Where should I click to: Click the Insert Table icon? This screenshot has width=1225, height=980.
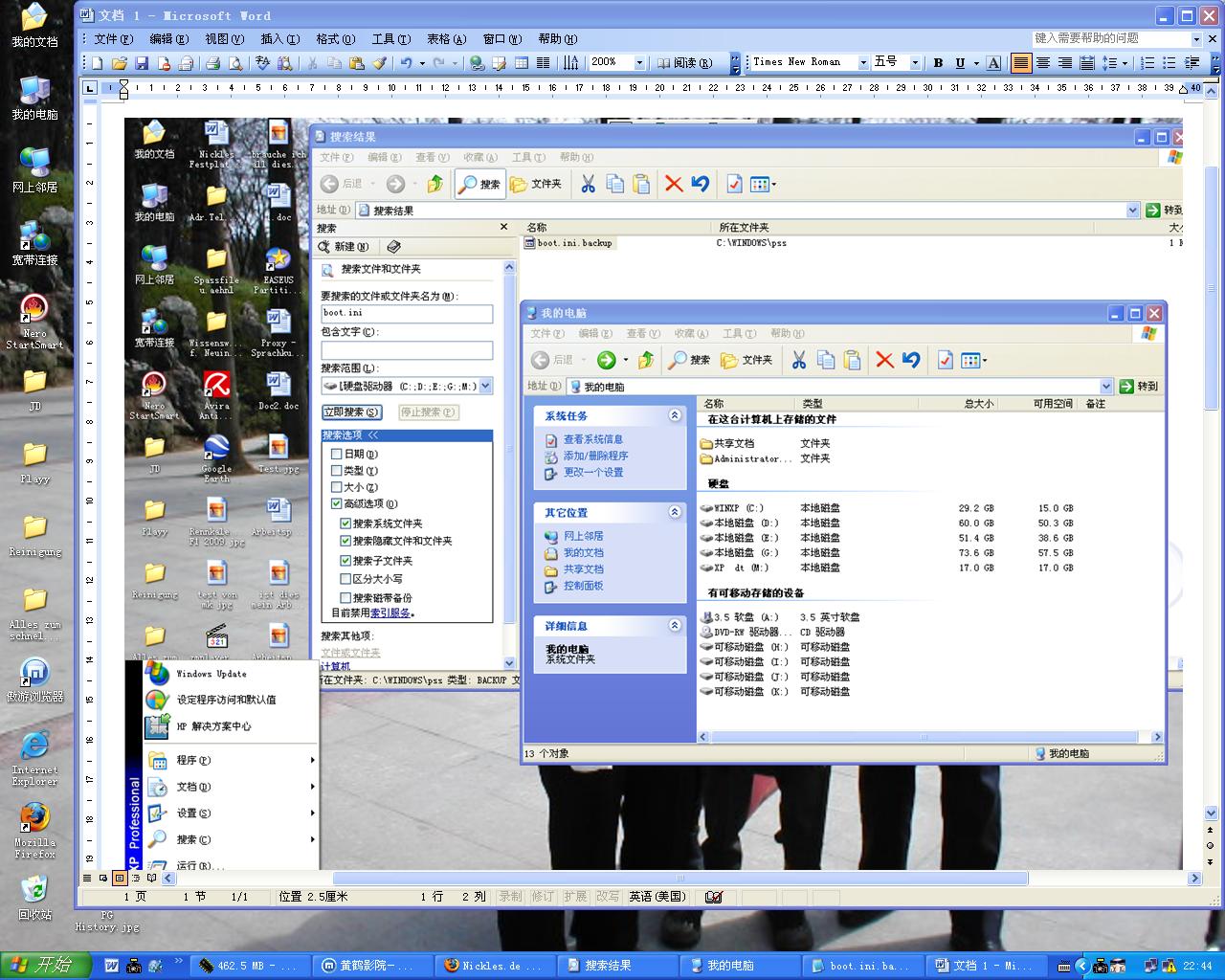(522, 63)
